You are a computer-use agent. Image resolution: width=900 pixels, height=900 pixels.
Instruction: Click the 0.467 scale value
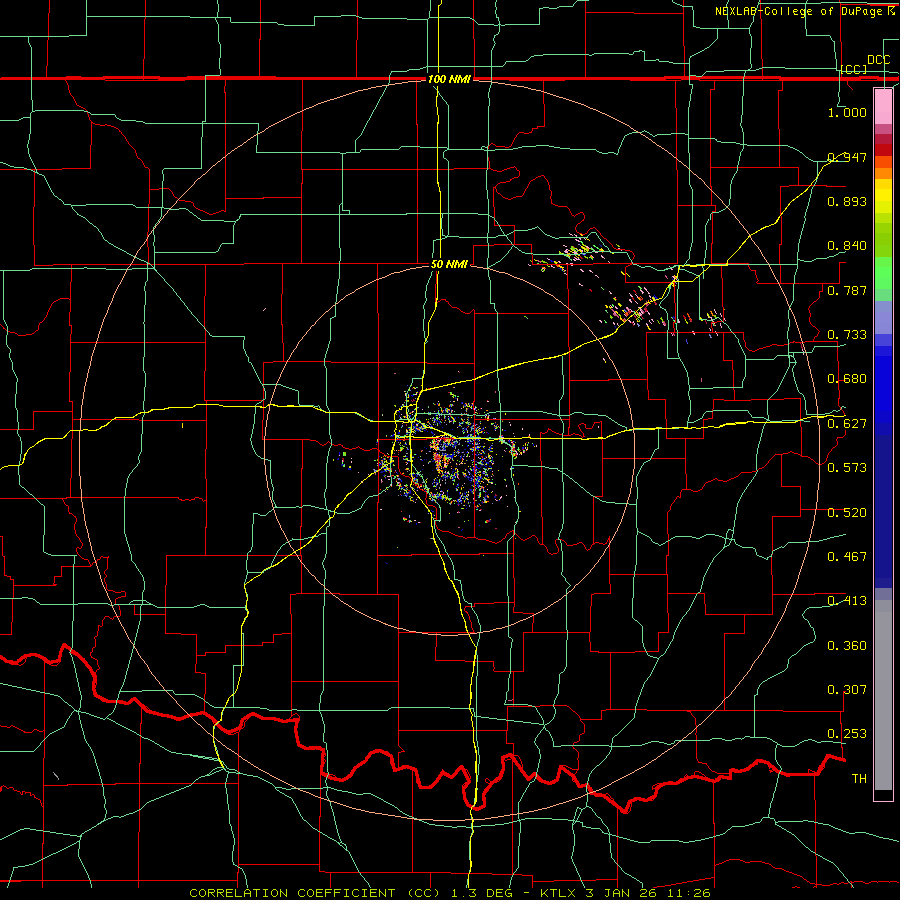click(x=847, y=557)
